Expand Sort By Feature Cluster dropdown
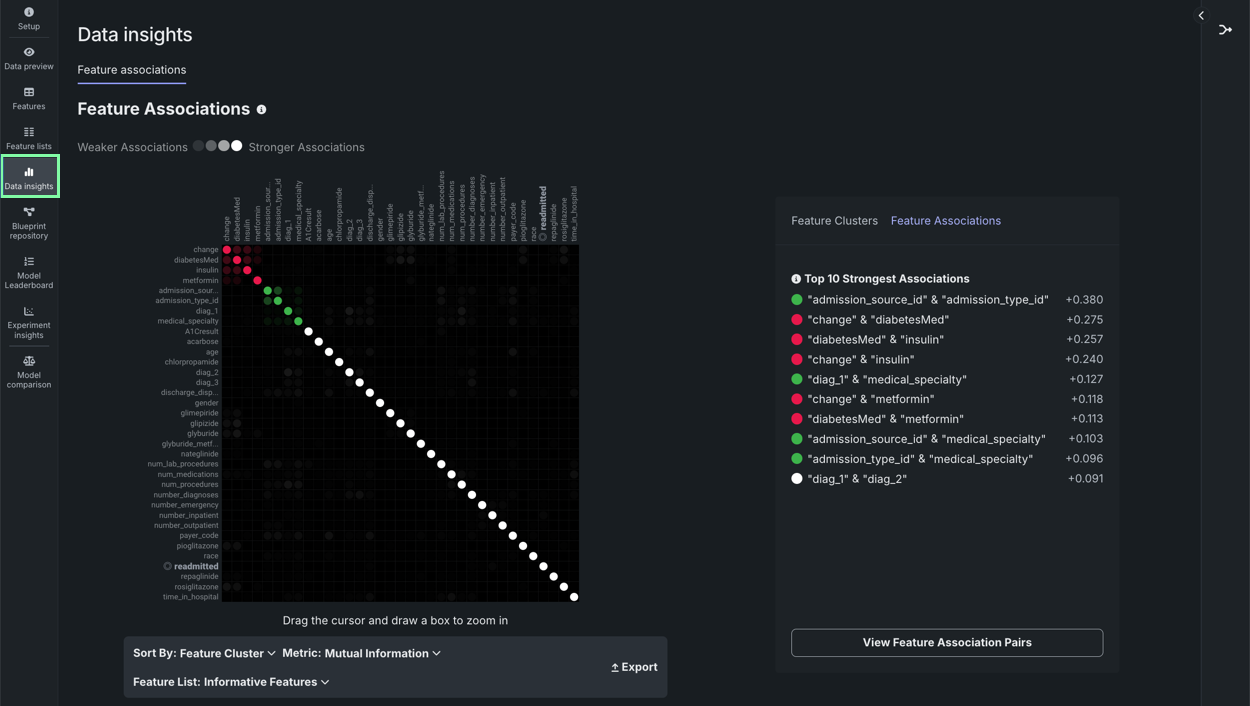Image resolution: width=1250 pixels, height=706 pixels. tap(204, 653)
